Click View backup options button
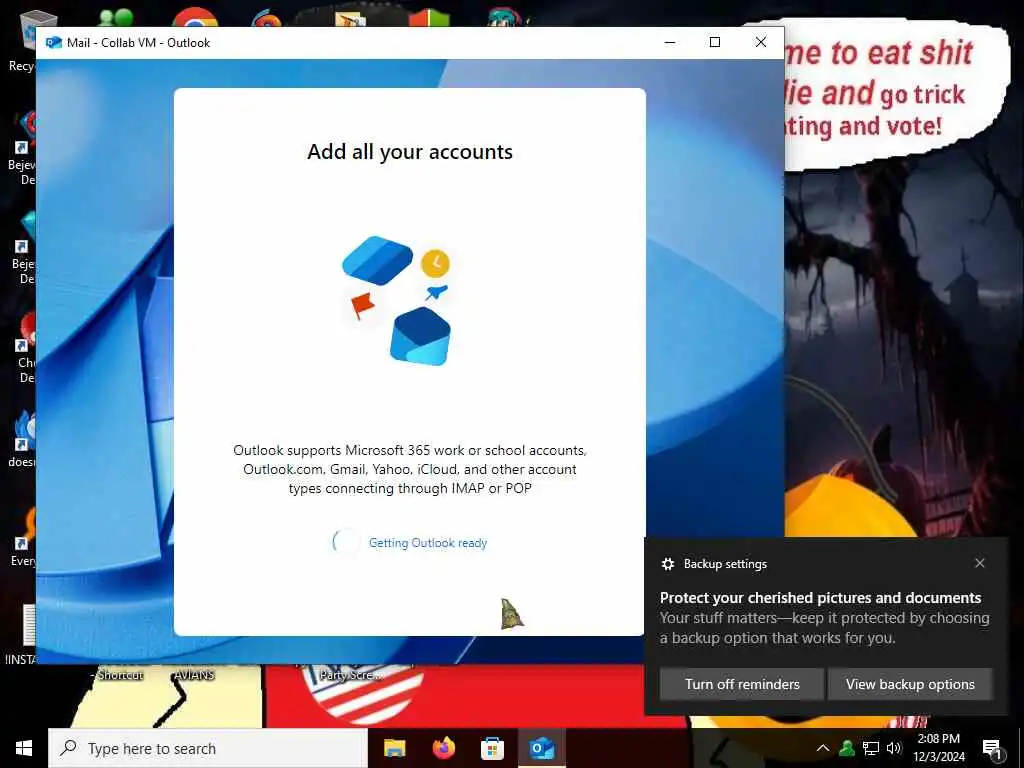This screenshot has height=768, width=1024. [x=910, y=684]
